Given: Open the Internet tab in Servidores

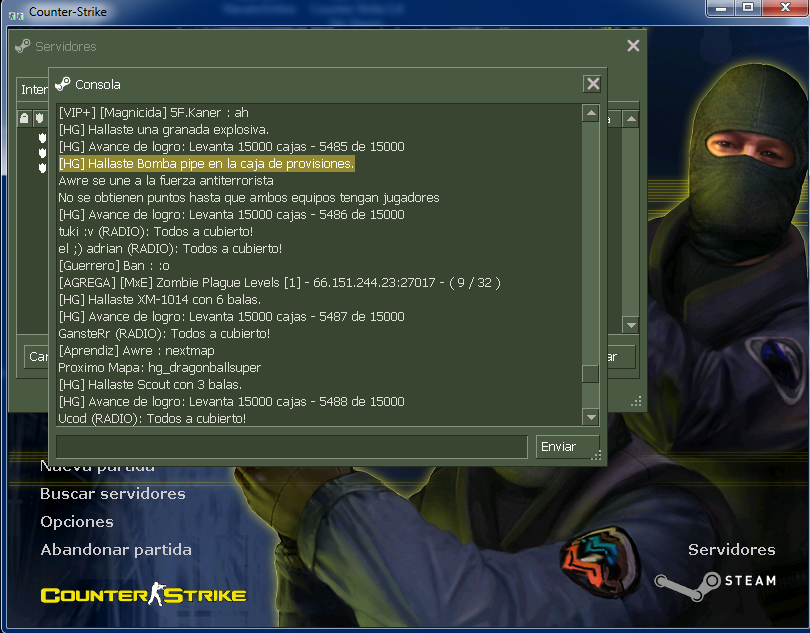Looking at the screenshot, I should [33, 89].
